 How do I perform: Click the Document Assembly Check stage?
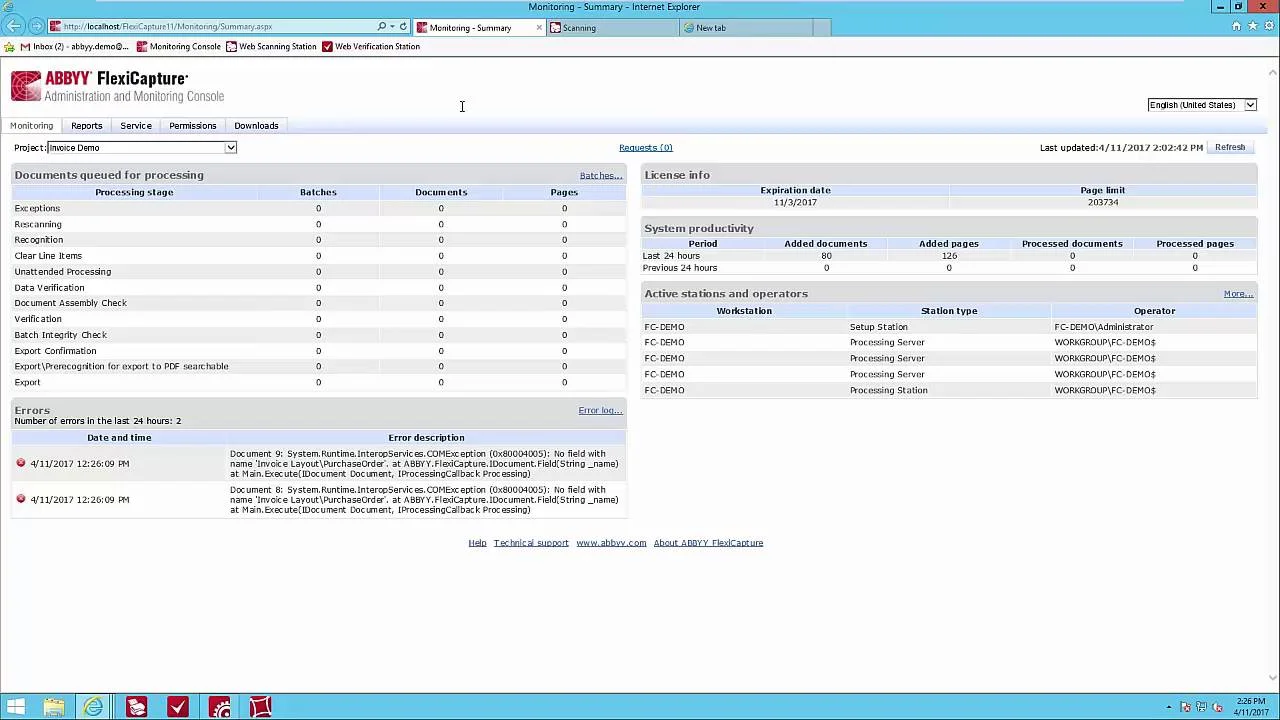point(70,303)
